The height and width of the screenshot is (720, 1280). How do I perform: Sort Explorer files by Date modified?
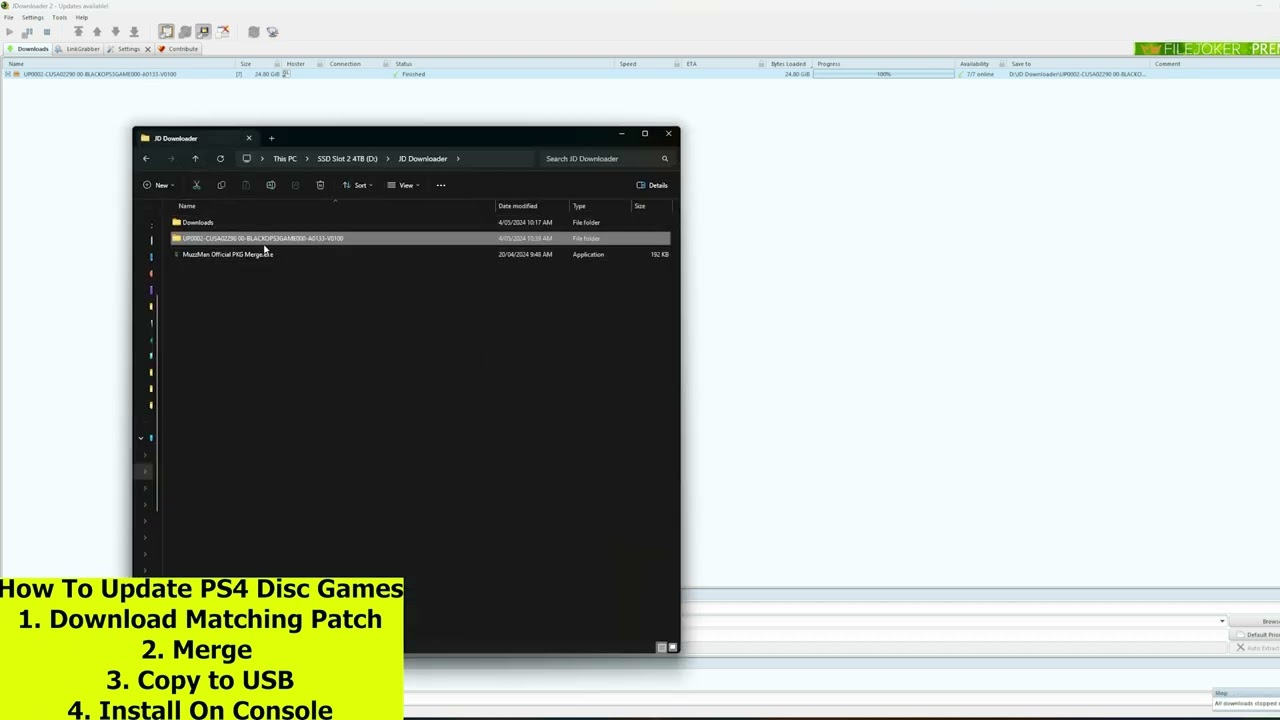pos(518,206)
